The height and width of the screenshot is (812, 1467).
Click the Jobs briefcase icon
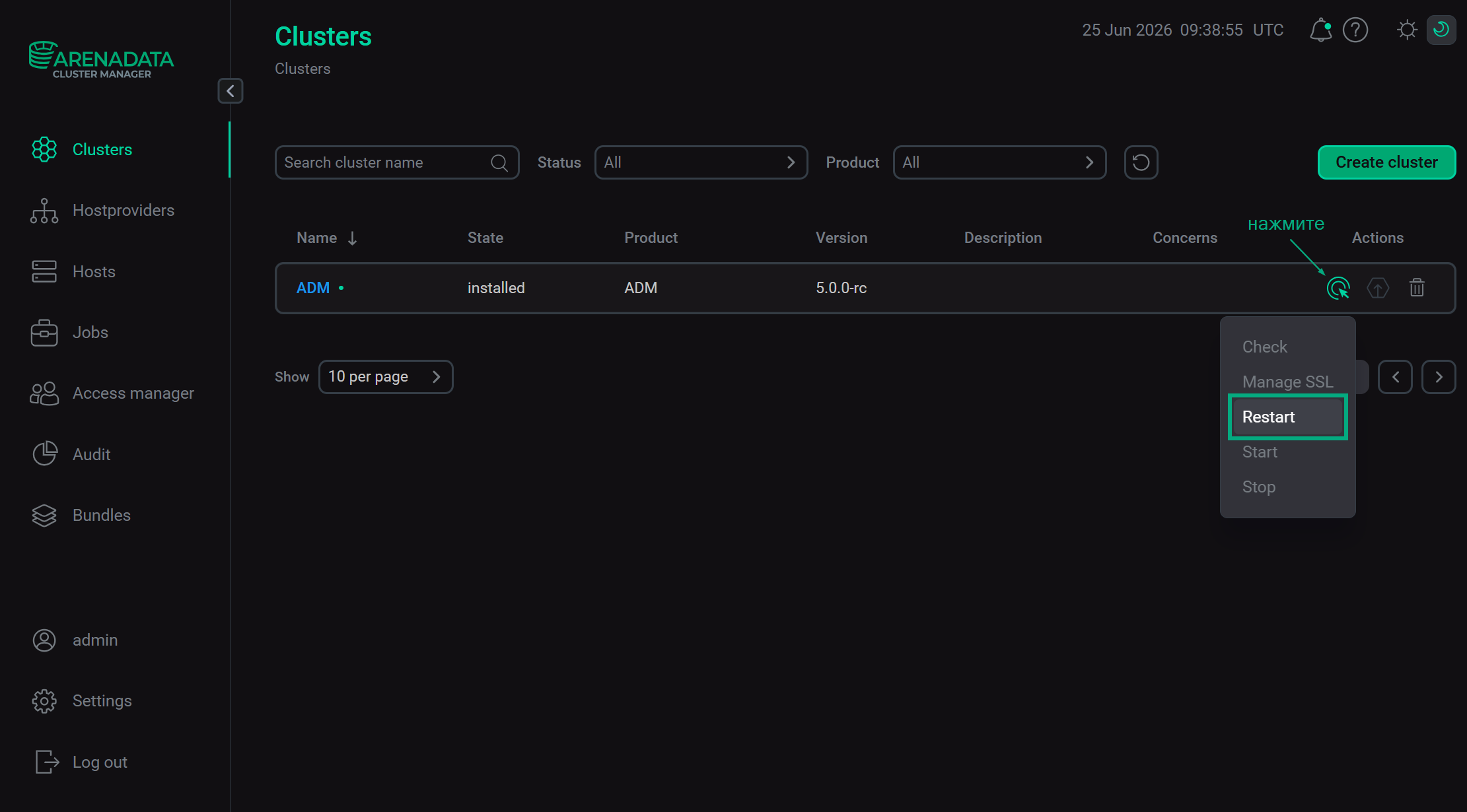tap(44, 332)
